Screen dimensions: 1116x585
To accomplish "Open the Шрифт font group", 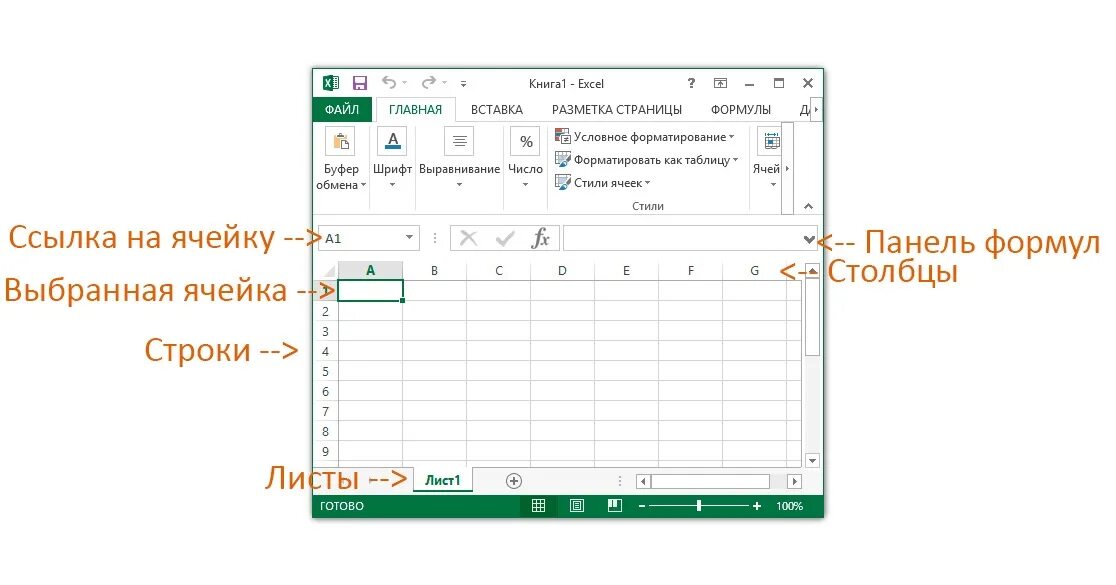I will pyautogui.click(x=392, y=159).
